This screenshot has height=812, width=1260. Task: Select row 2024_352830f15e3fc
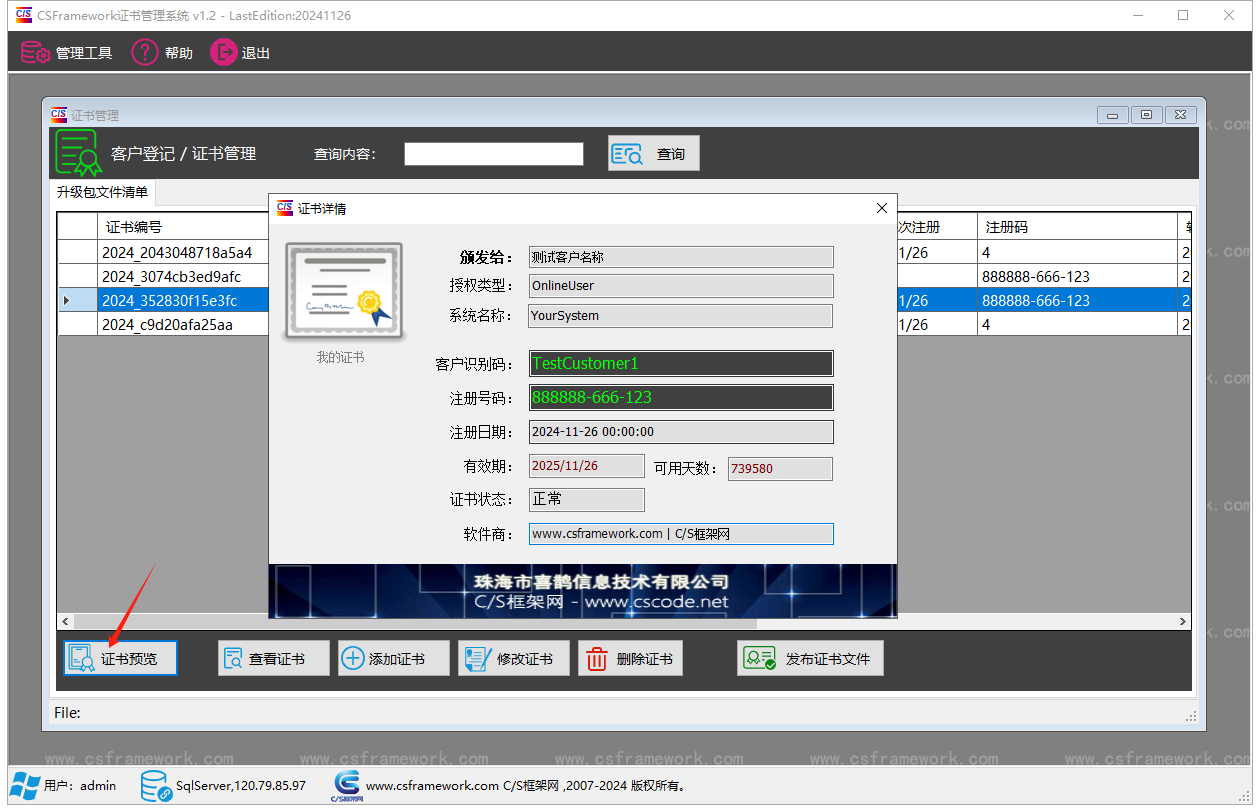coord(169,301)
